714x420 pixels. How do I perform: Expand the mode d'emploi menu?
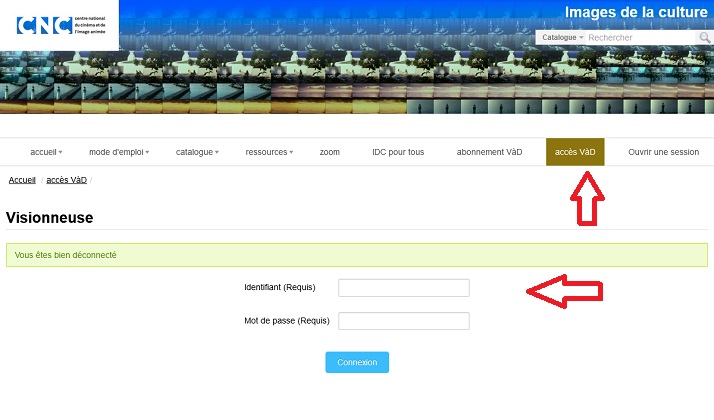pos(119,152)
